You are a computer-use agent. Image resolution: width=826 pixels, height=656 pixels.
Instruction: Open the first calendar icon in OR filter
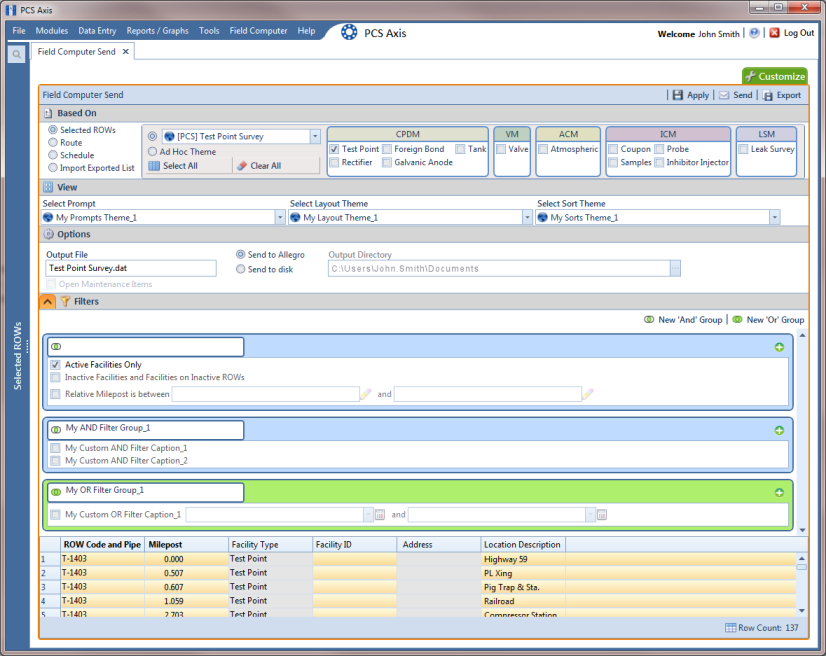(380, 515)
